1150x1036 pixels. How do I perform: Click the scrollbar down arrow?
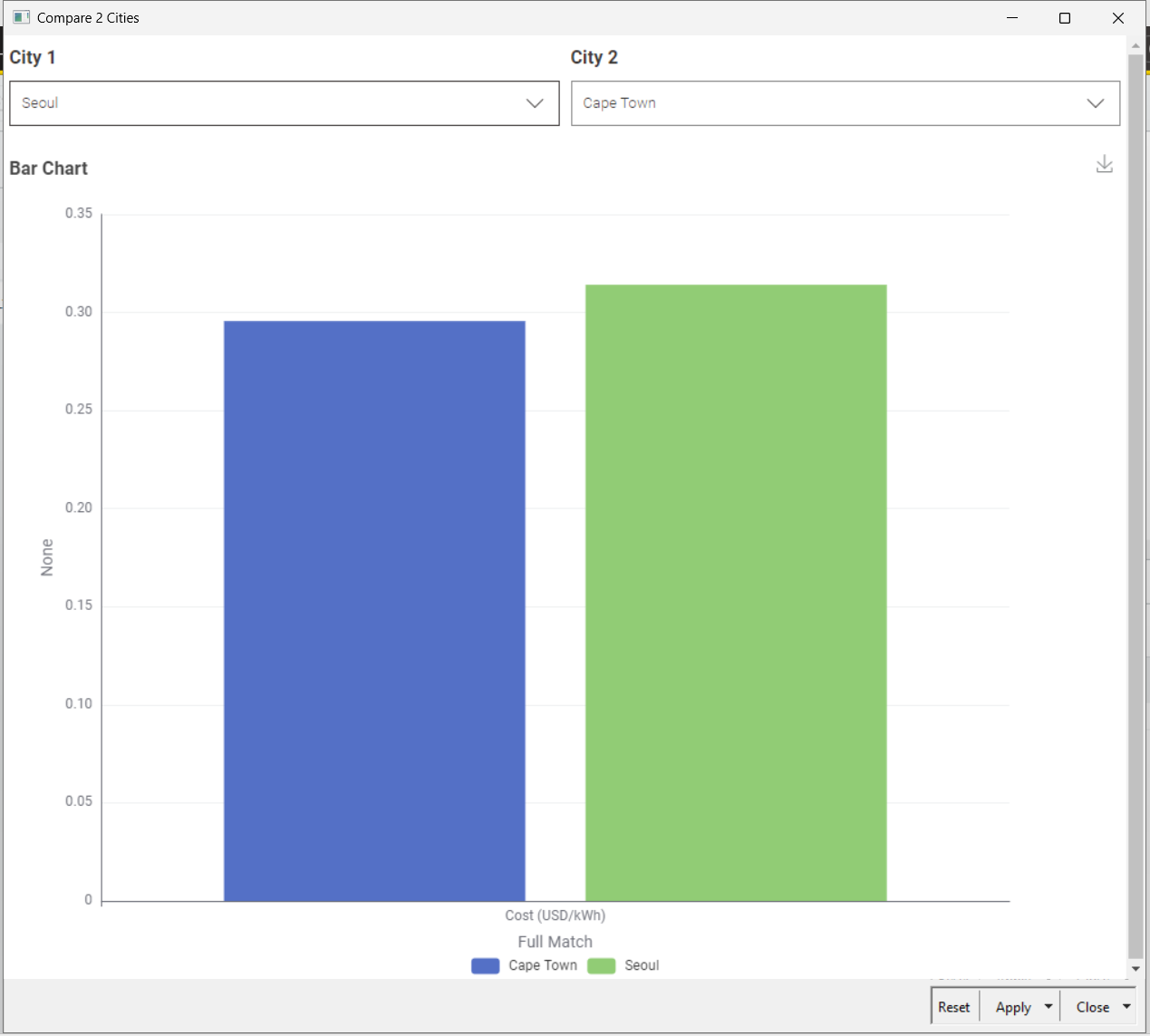1136,969
